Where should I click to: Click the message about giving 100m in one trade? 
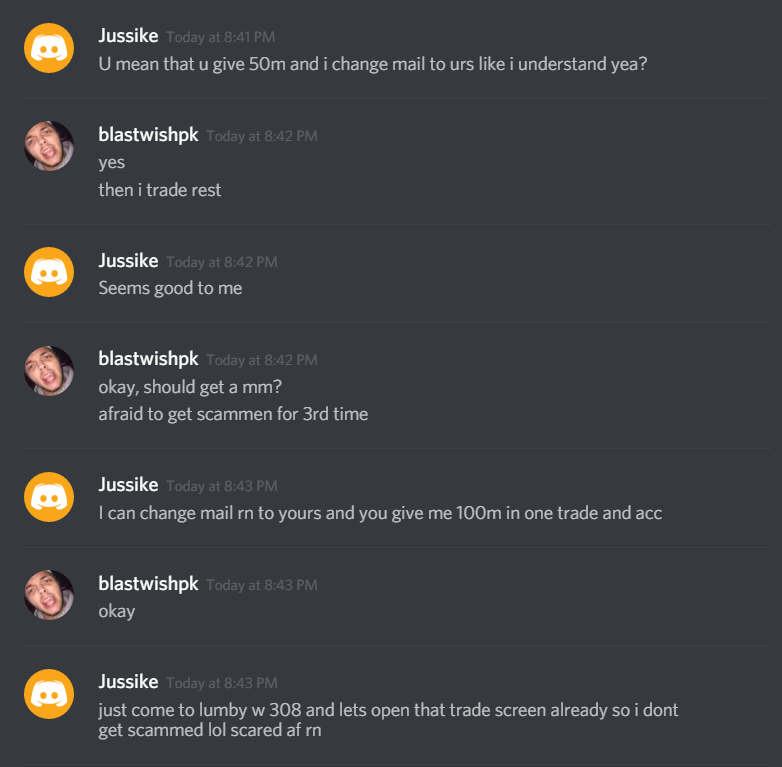pyautogui.click(x=380, y=513)
